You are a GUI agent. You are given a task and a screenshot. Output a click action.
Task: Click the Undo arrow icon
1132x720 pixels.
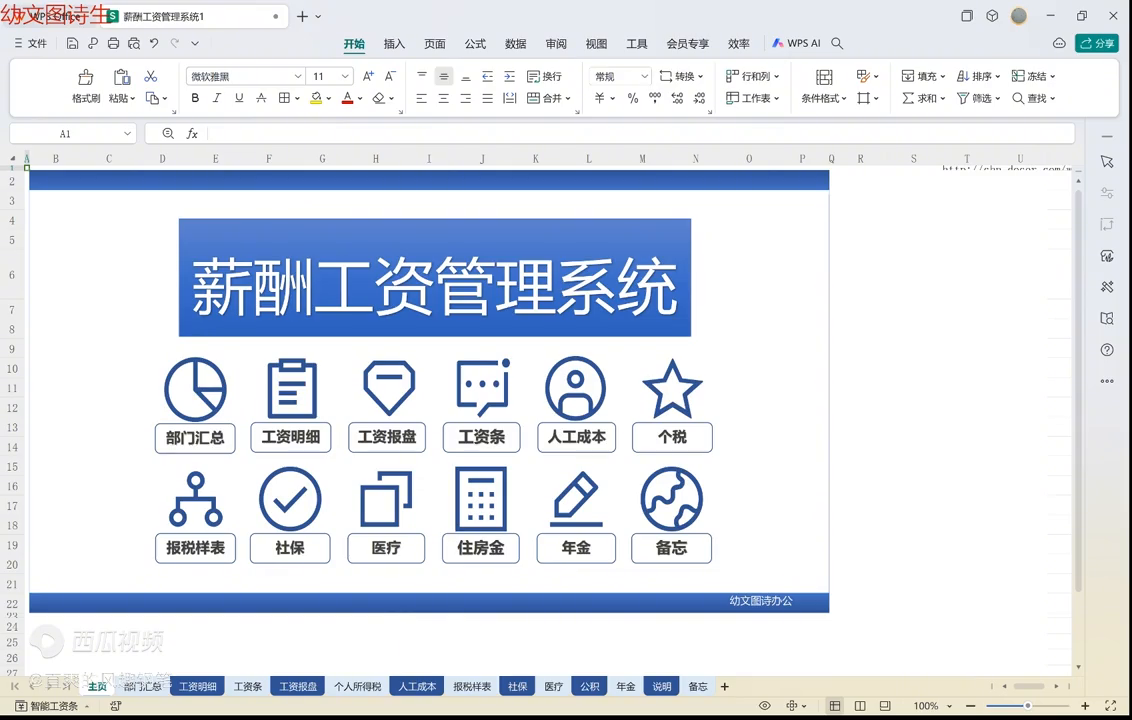point(154,44)
